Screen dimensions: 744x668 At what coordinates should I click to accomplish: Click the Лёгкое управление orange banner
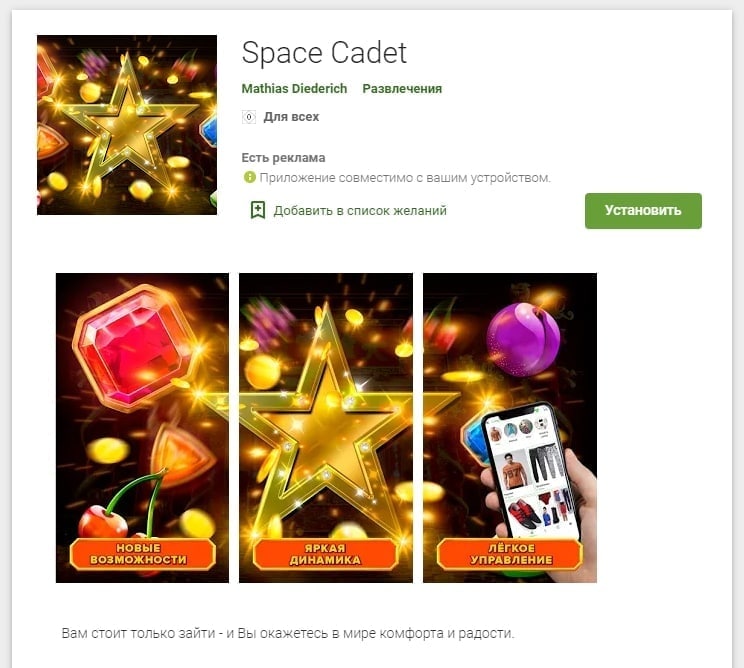pyautogui.click(x=509, y=554)
